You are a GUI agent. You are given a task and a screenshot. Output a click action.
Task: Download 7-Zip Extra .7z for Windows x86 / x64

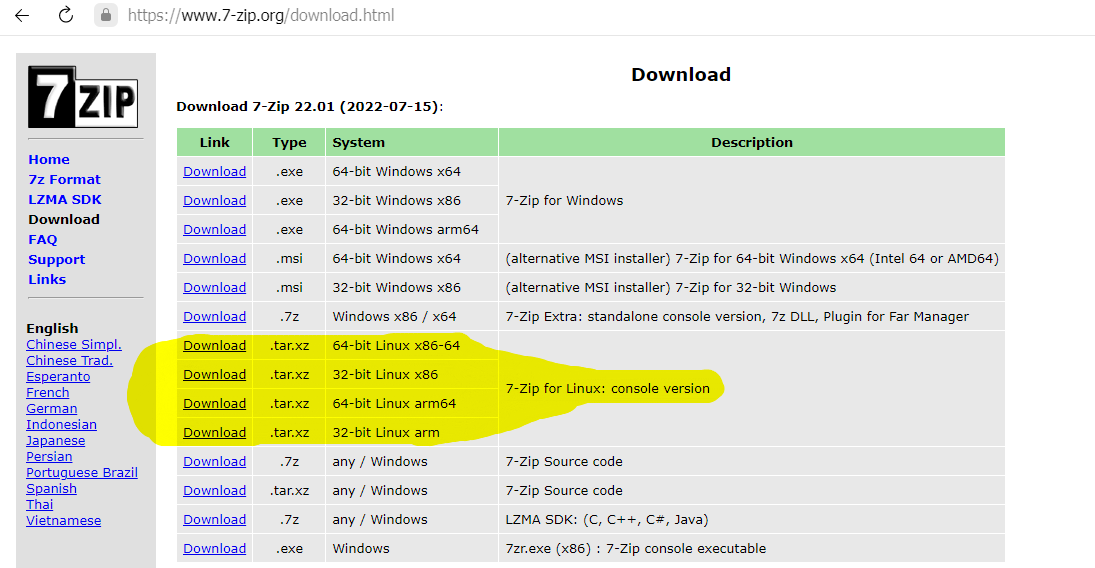214,316
